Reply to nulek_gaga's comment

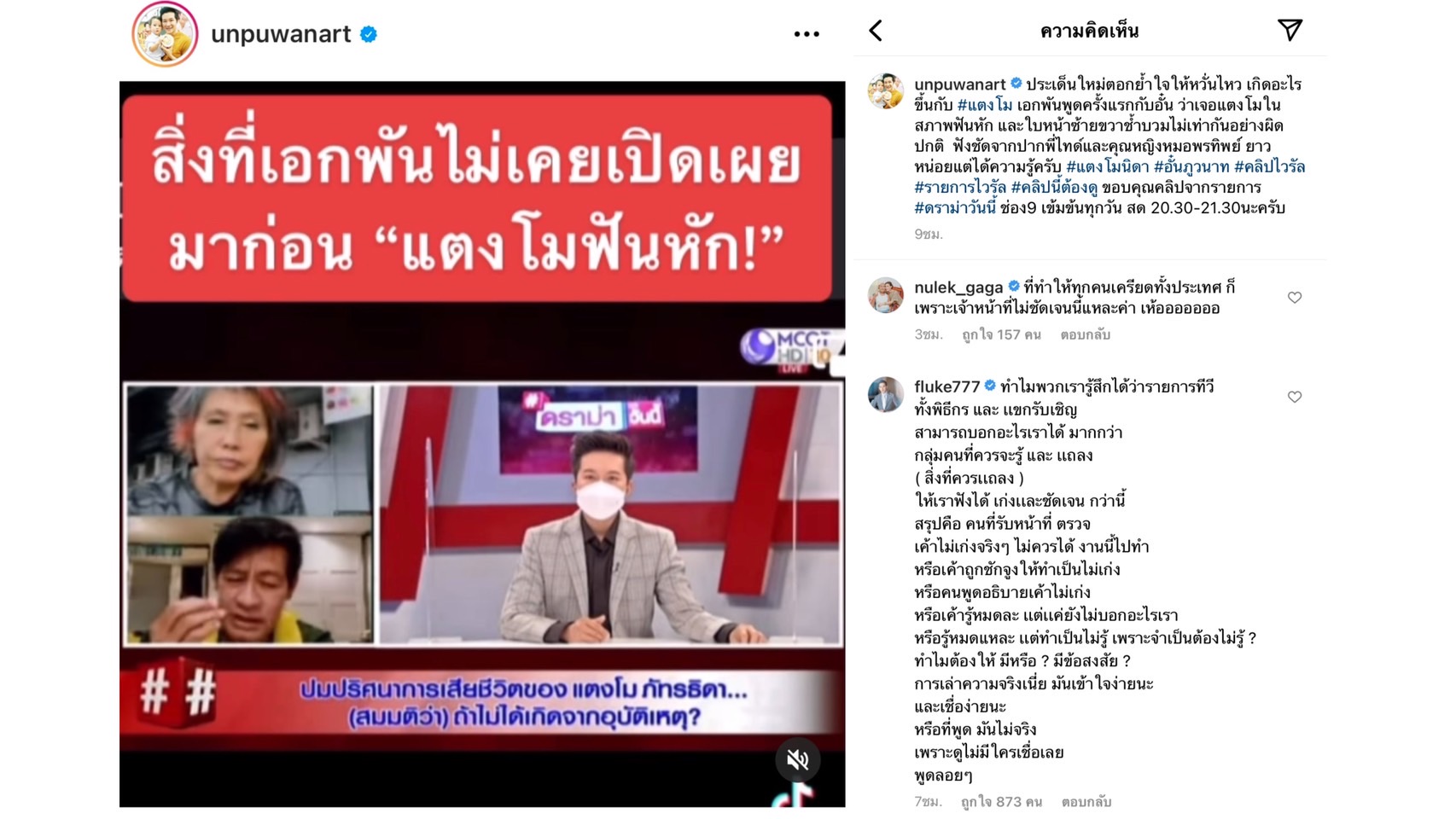coord(1085,334)
